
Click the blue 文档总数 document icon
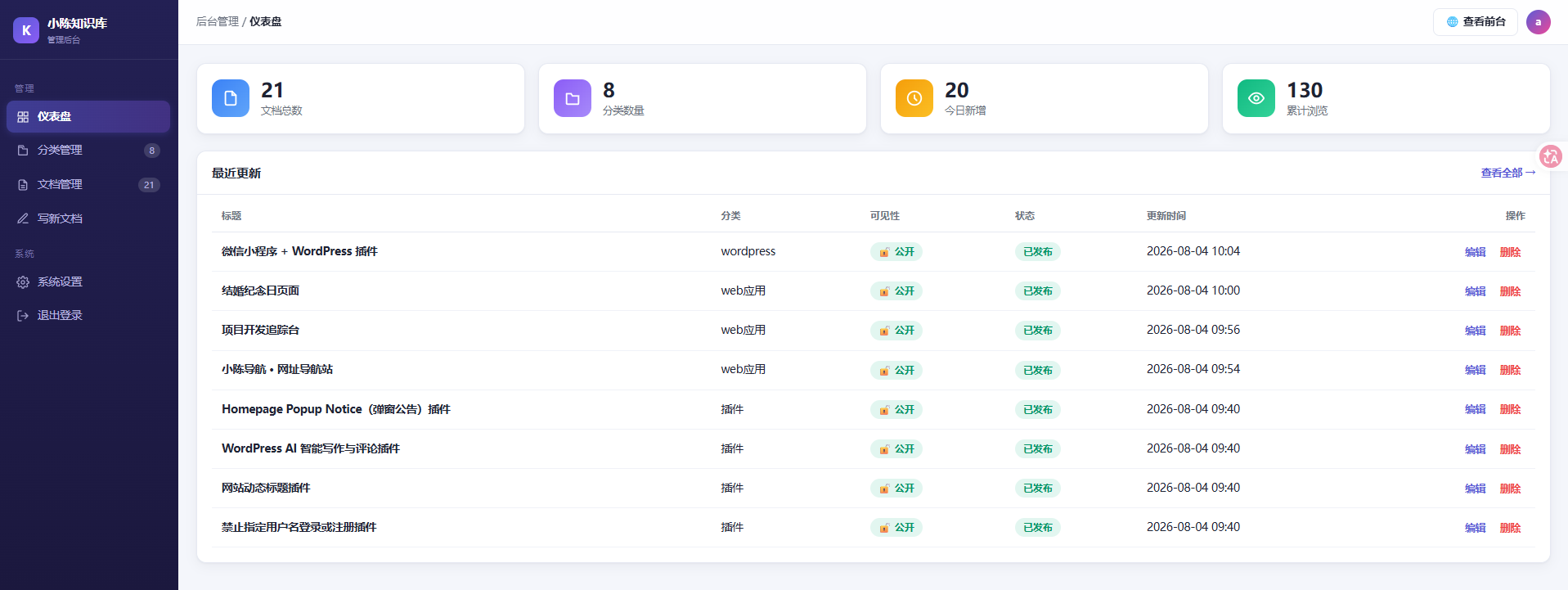pos(231,98)
